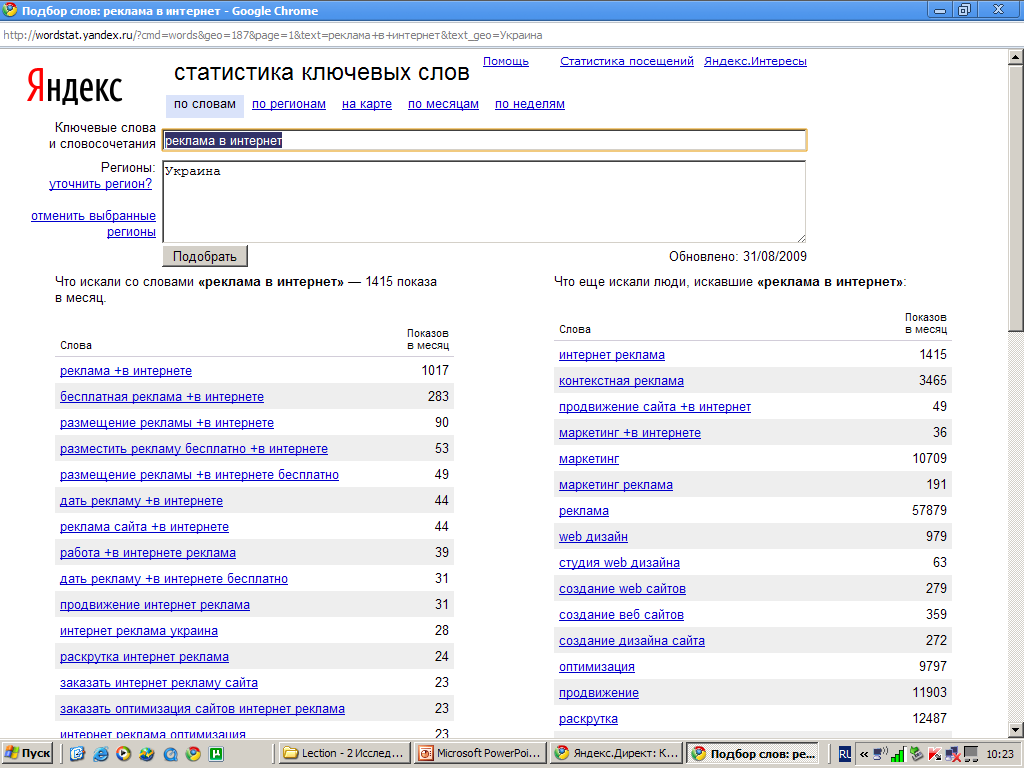Click the globe icon in quick launch

click(x=147, y=754)
